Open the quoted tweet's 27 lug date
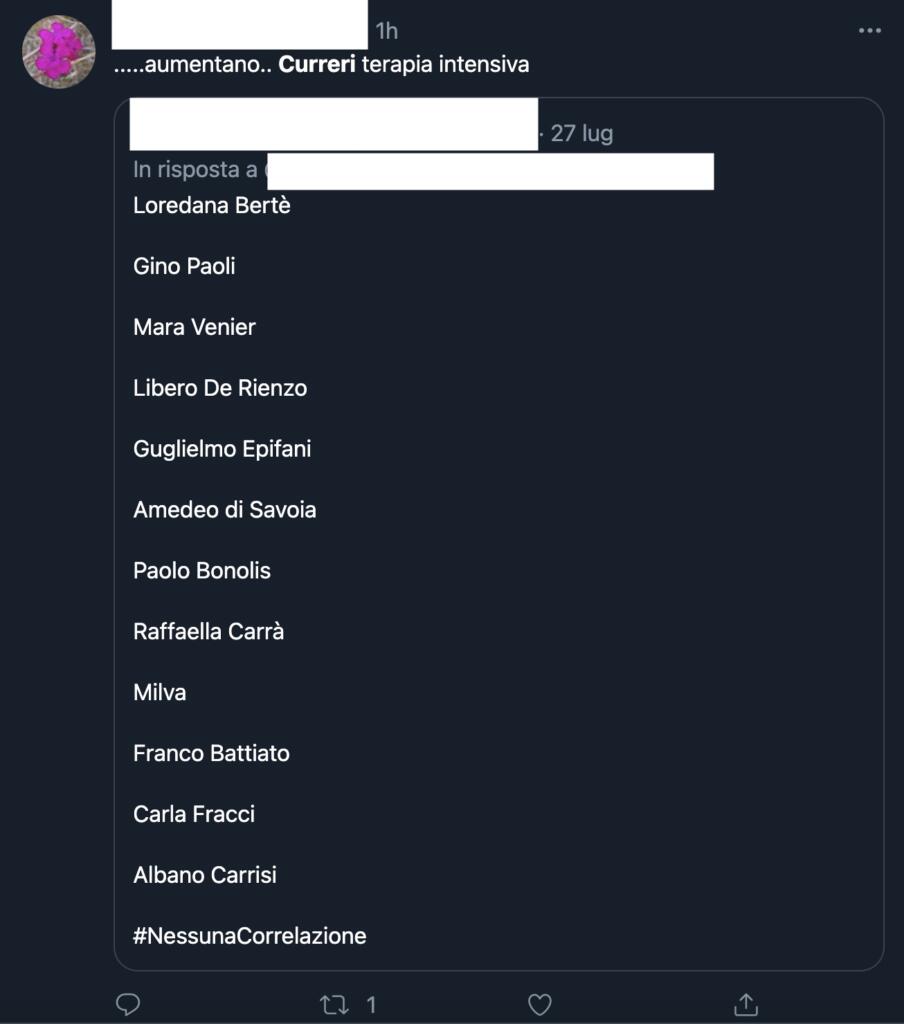904x1024 pixels. pos(582,133)
